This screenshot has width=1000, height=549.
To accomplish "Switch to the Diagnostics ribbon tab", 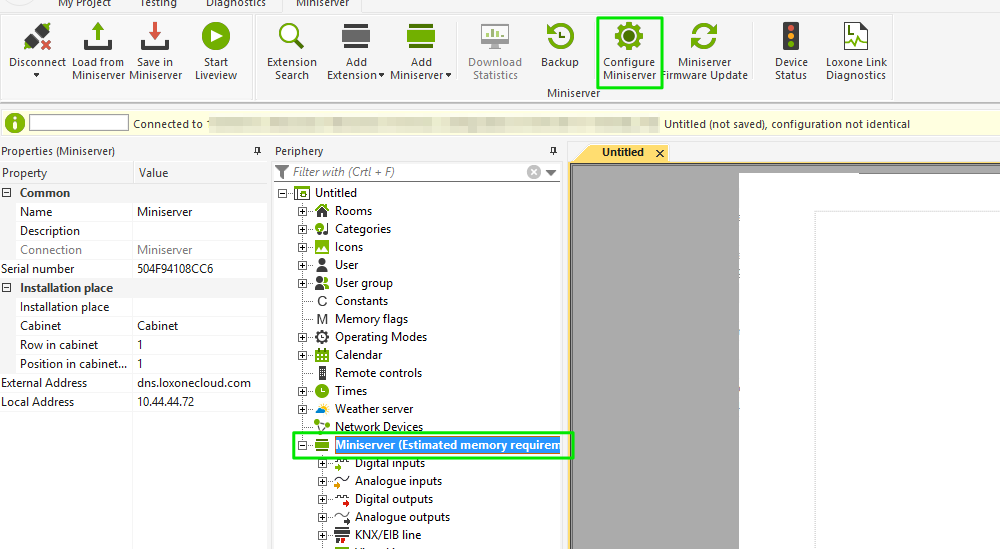I will (235, 4).
